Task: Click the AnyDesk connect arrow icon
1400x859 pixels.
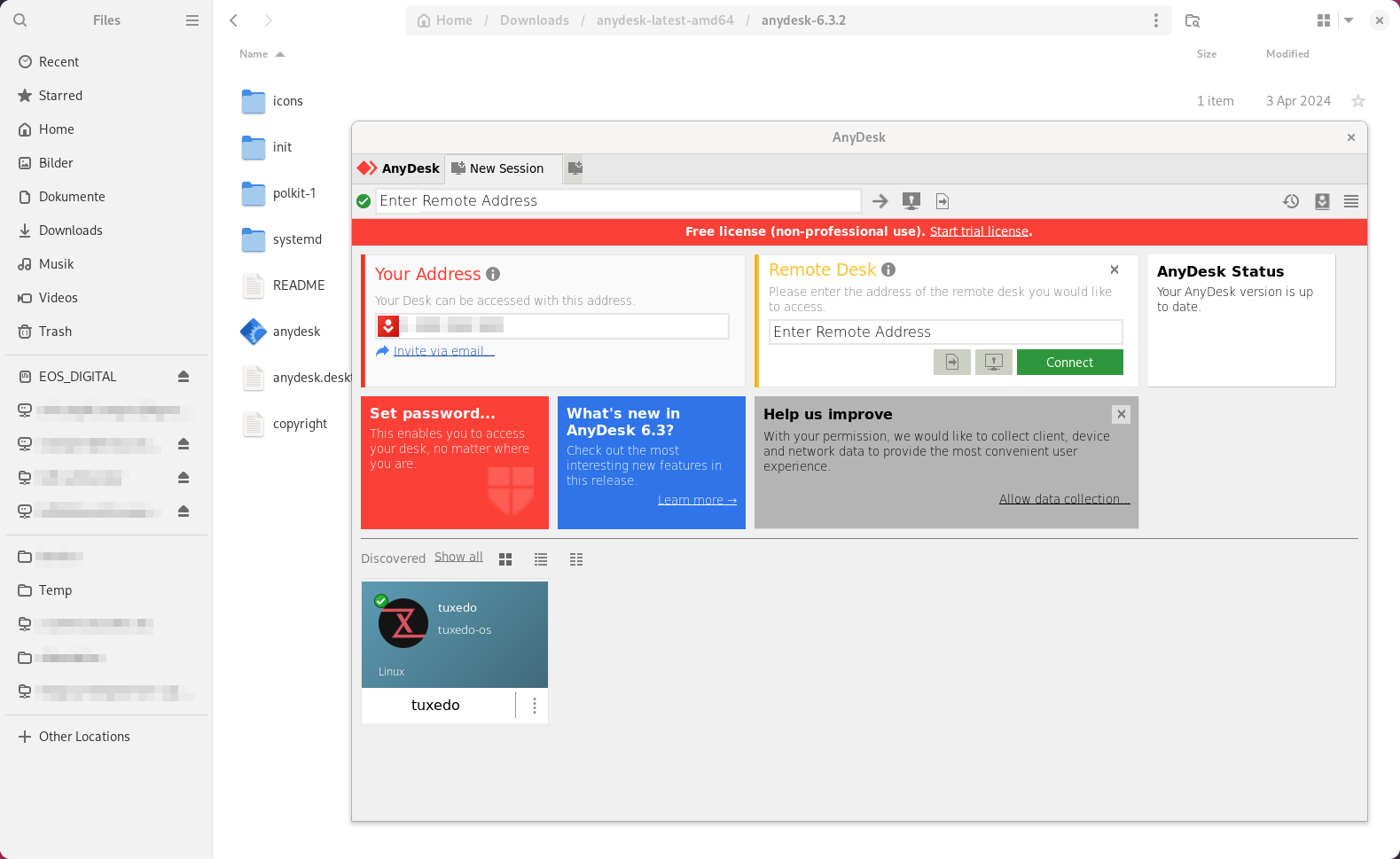Action: 880,201
